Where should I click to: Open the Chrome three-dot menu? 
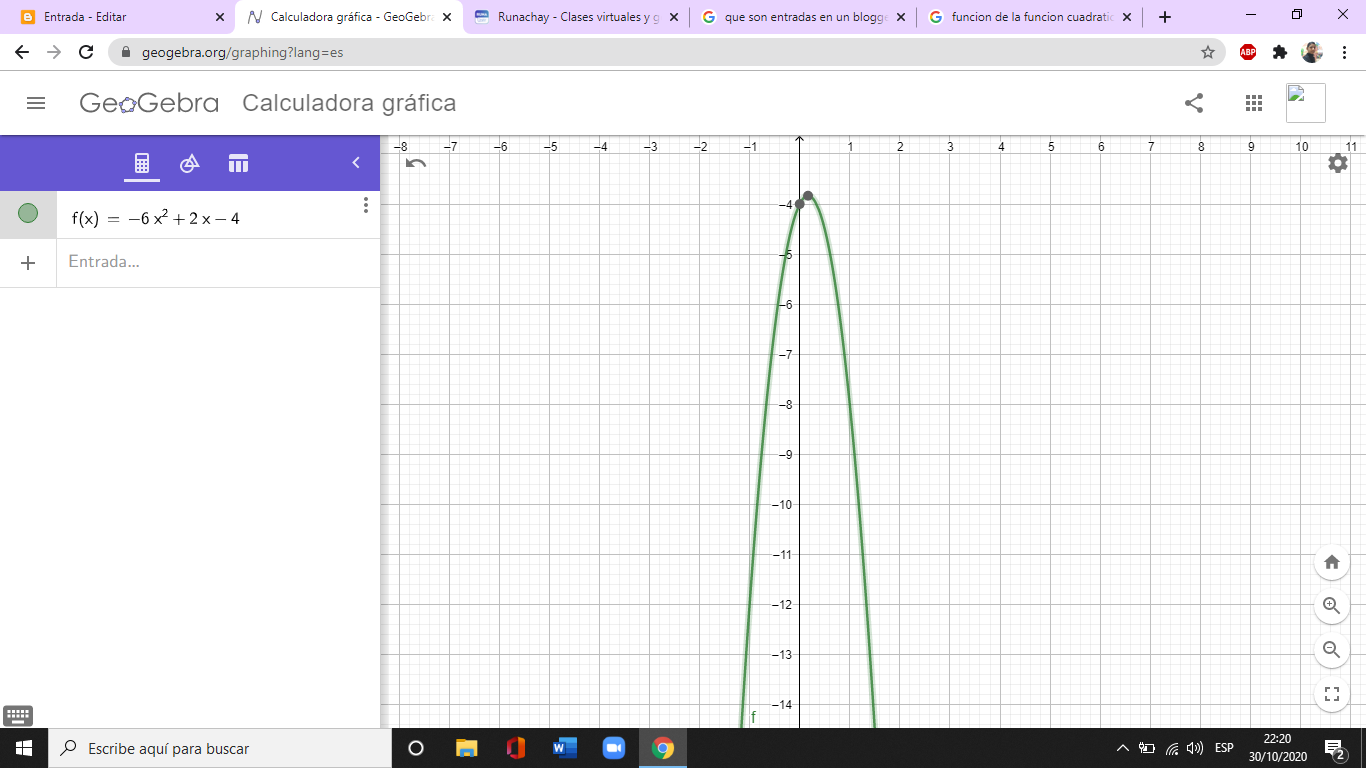1344,52
